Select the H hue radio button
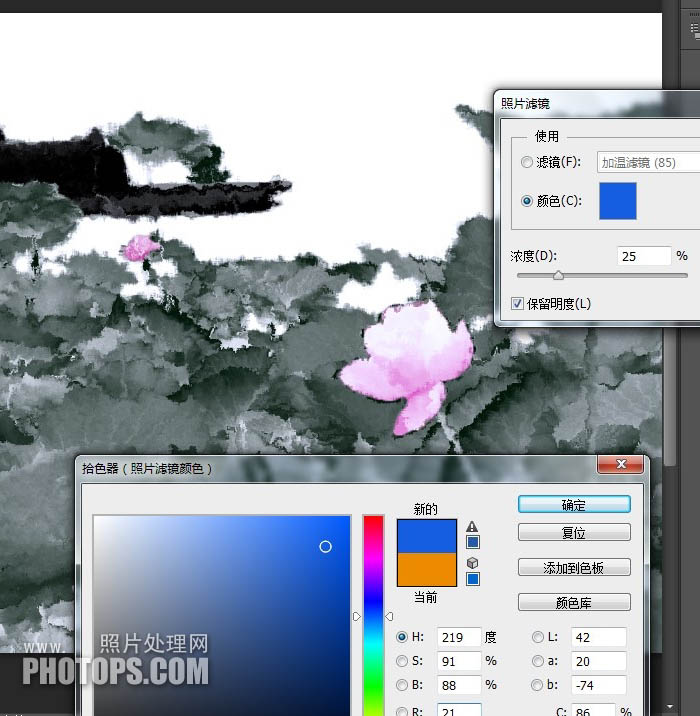The image size is (700, 716). click(x=402, y=637)
